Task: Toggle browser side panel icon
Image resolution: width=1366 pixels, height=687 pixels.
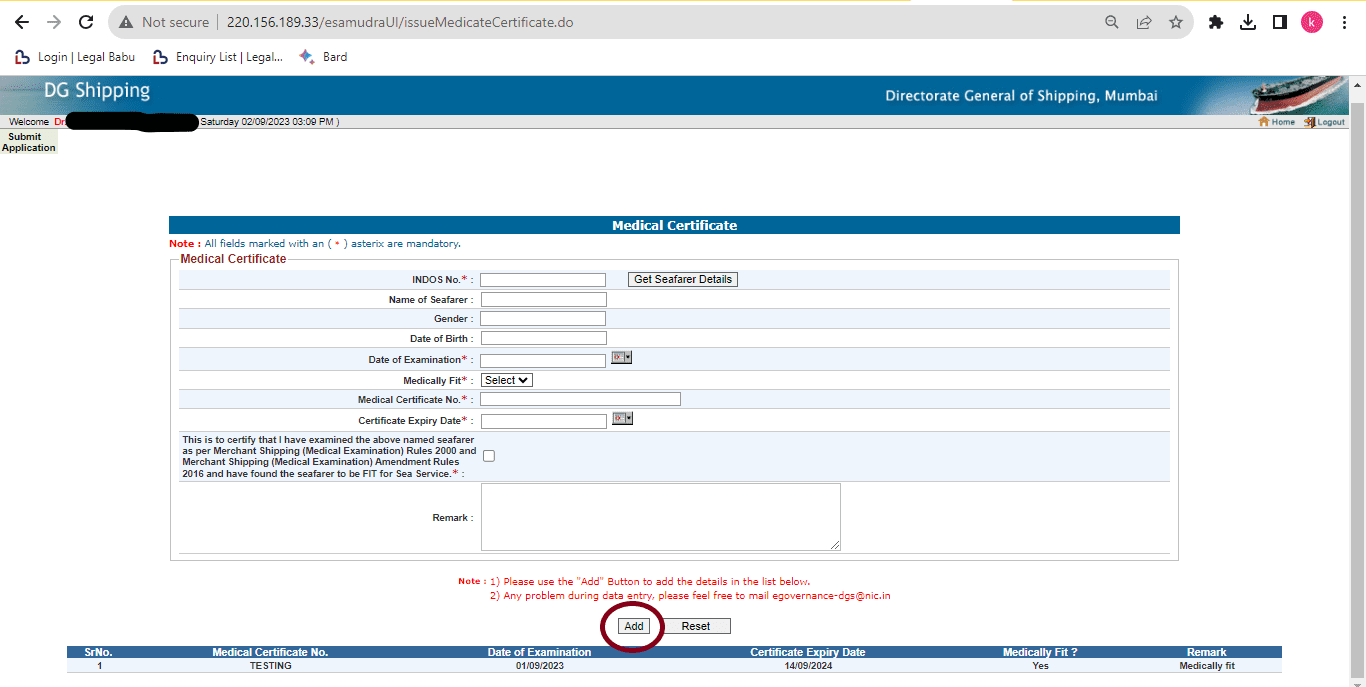Action: [x=1279, y=22]
